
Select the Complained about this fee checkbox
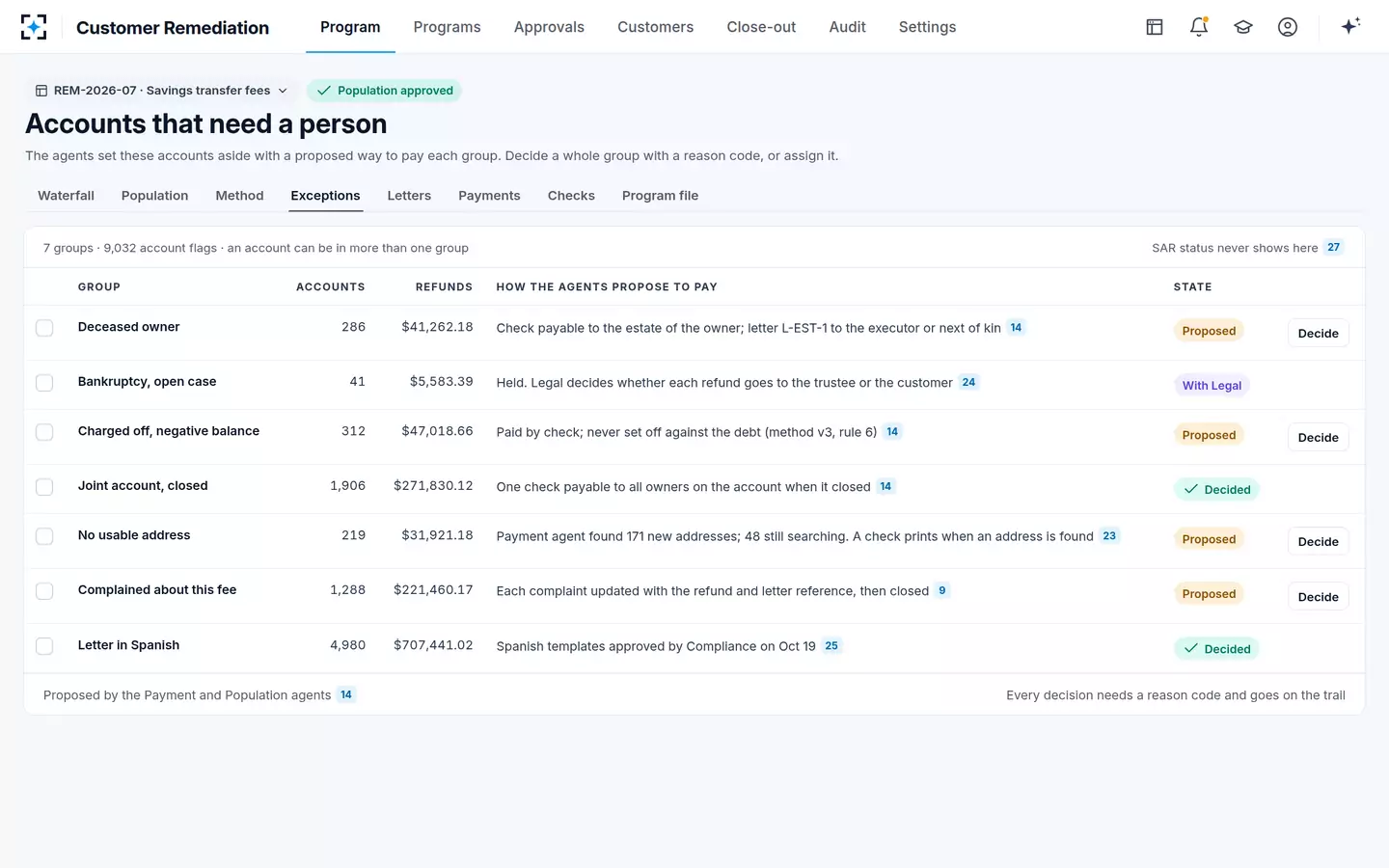tap(44, 591)
